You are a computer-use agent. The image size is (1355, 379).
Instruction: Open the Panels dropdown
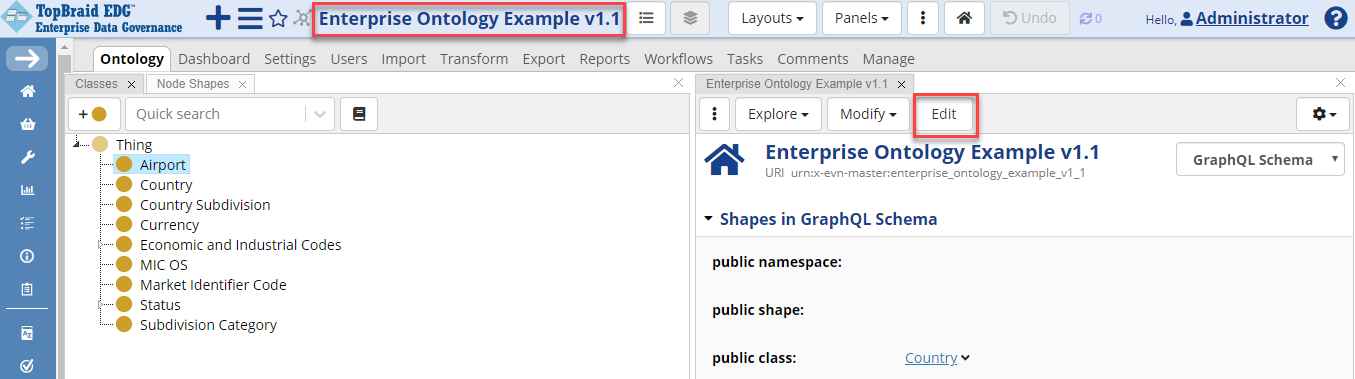click(x=862, y=18)
